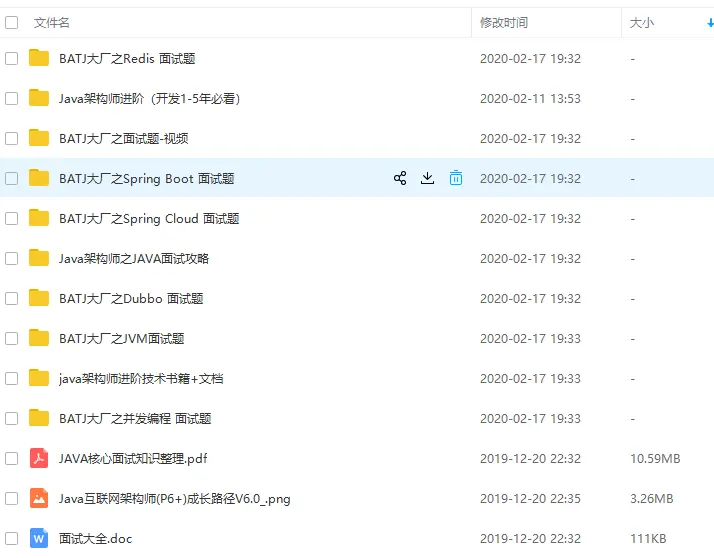The height and width of the screenshot is (558, 714).
Task: Check the box for 面试大全.doc
Action: [x=11, y=538]
